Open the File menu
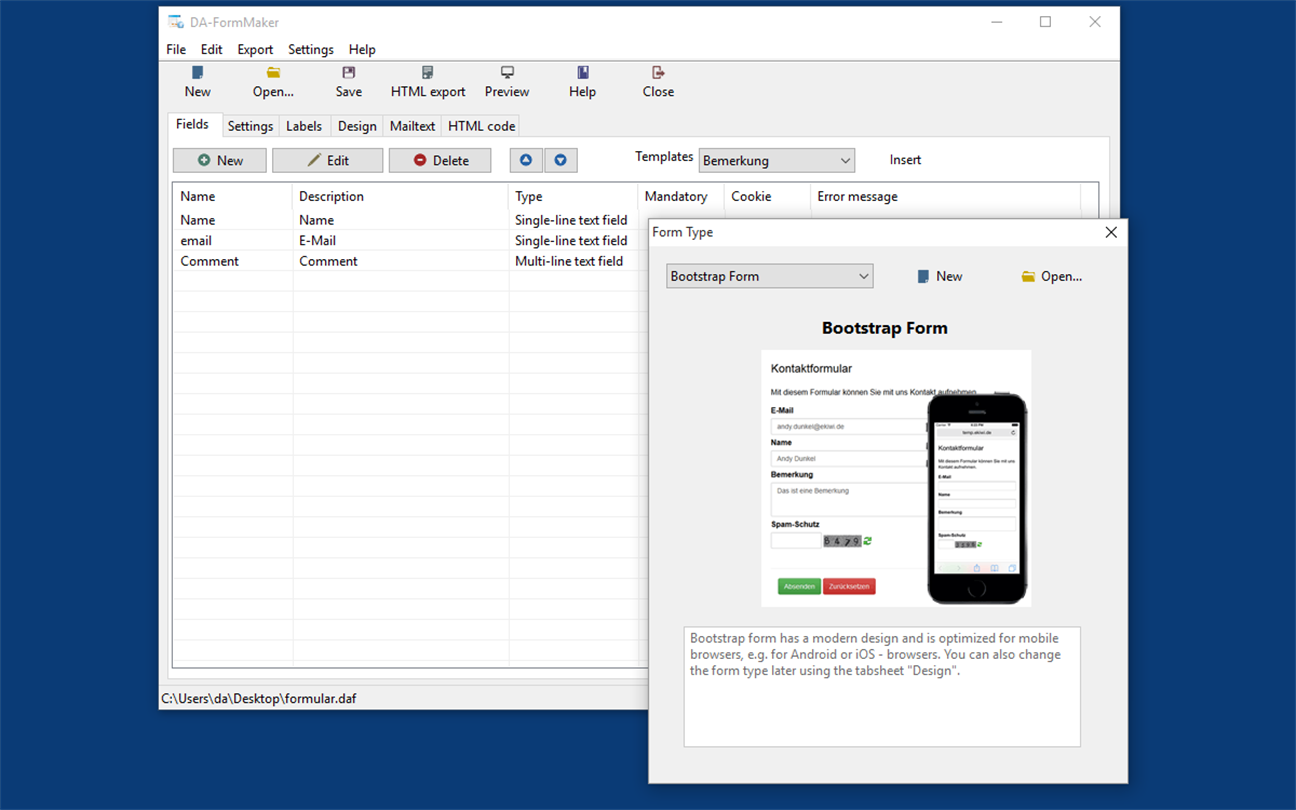Viewport: 1296px width, 810px height. [x=176, y=49]
